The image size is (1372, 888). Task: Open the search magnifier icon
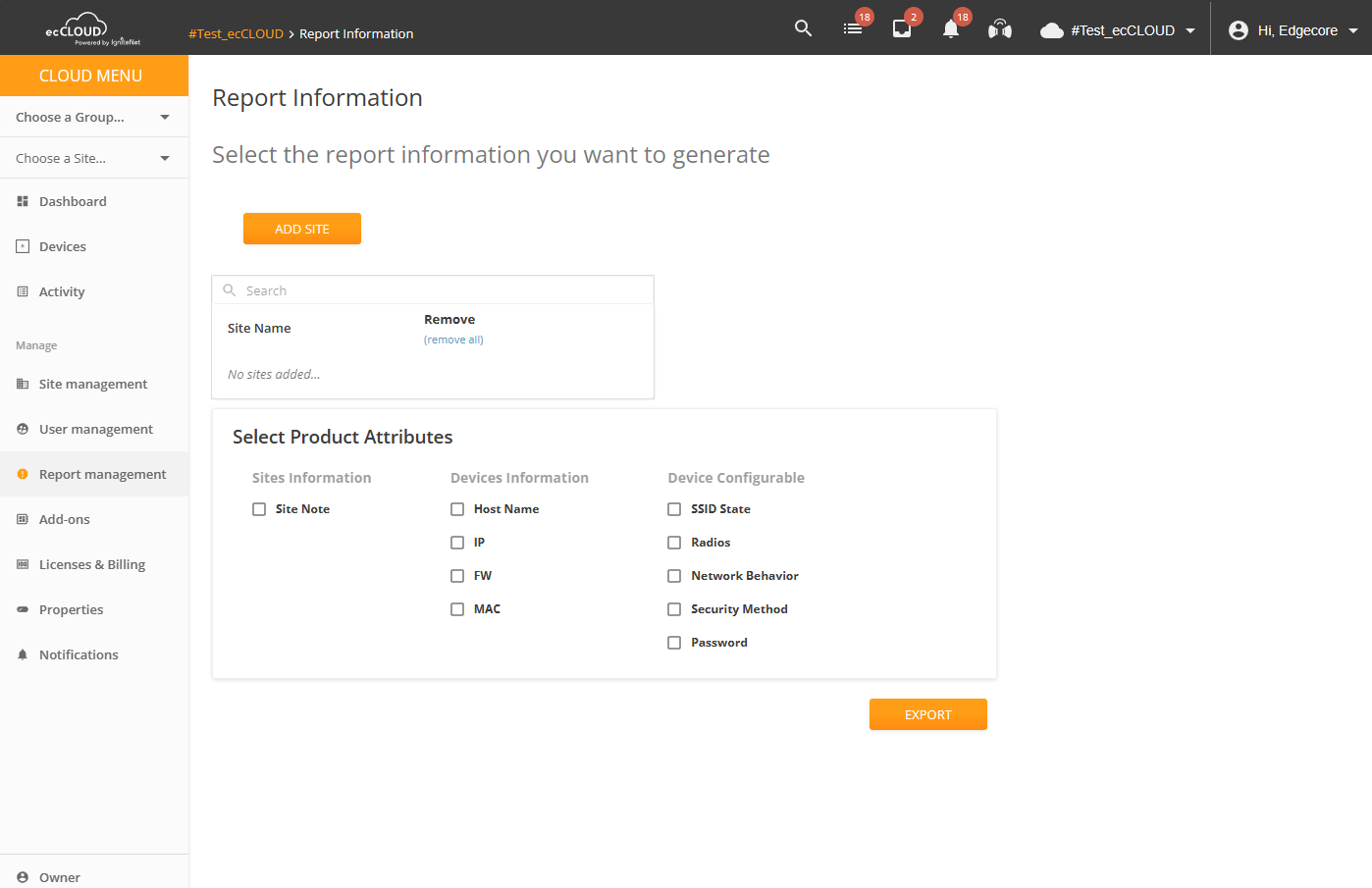[x=803, y=28]
